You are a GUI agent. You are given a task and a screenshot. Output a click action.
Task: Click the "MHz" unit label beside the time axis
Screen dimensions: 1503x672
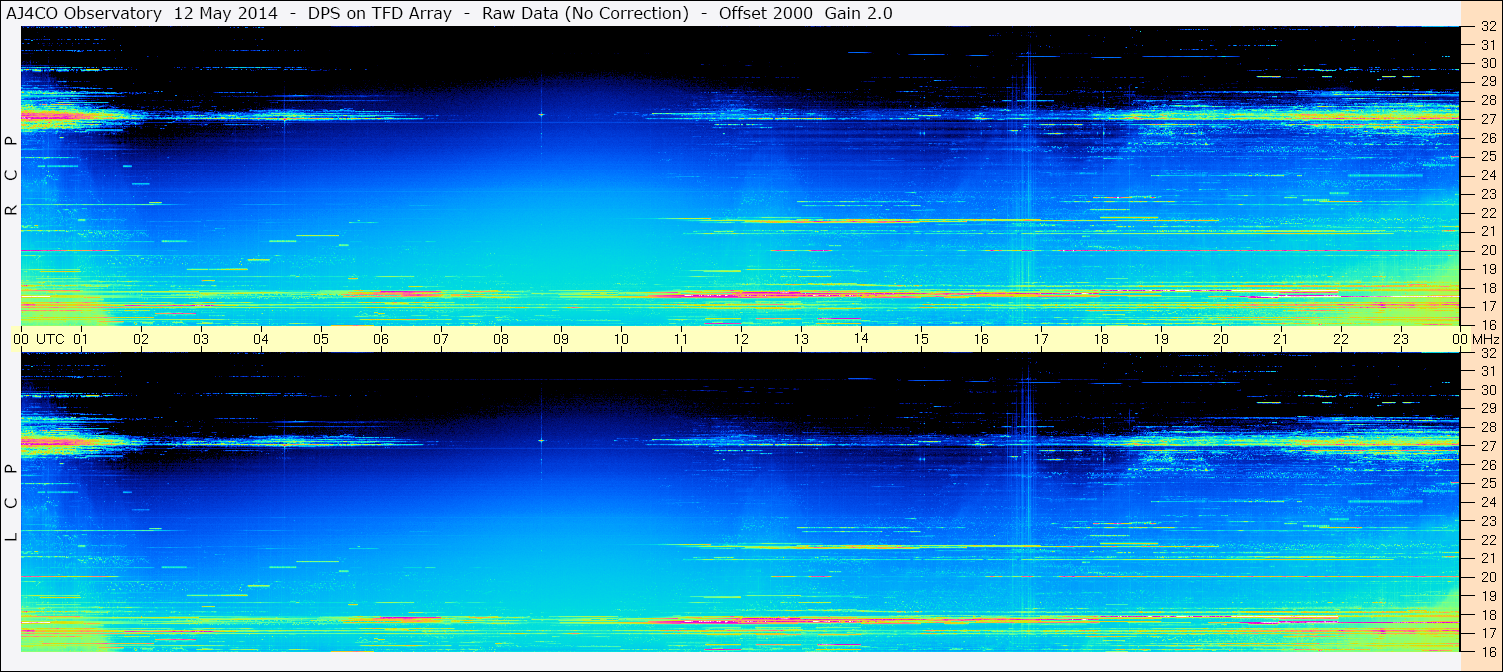coord(1485,339)
